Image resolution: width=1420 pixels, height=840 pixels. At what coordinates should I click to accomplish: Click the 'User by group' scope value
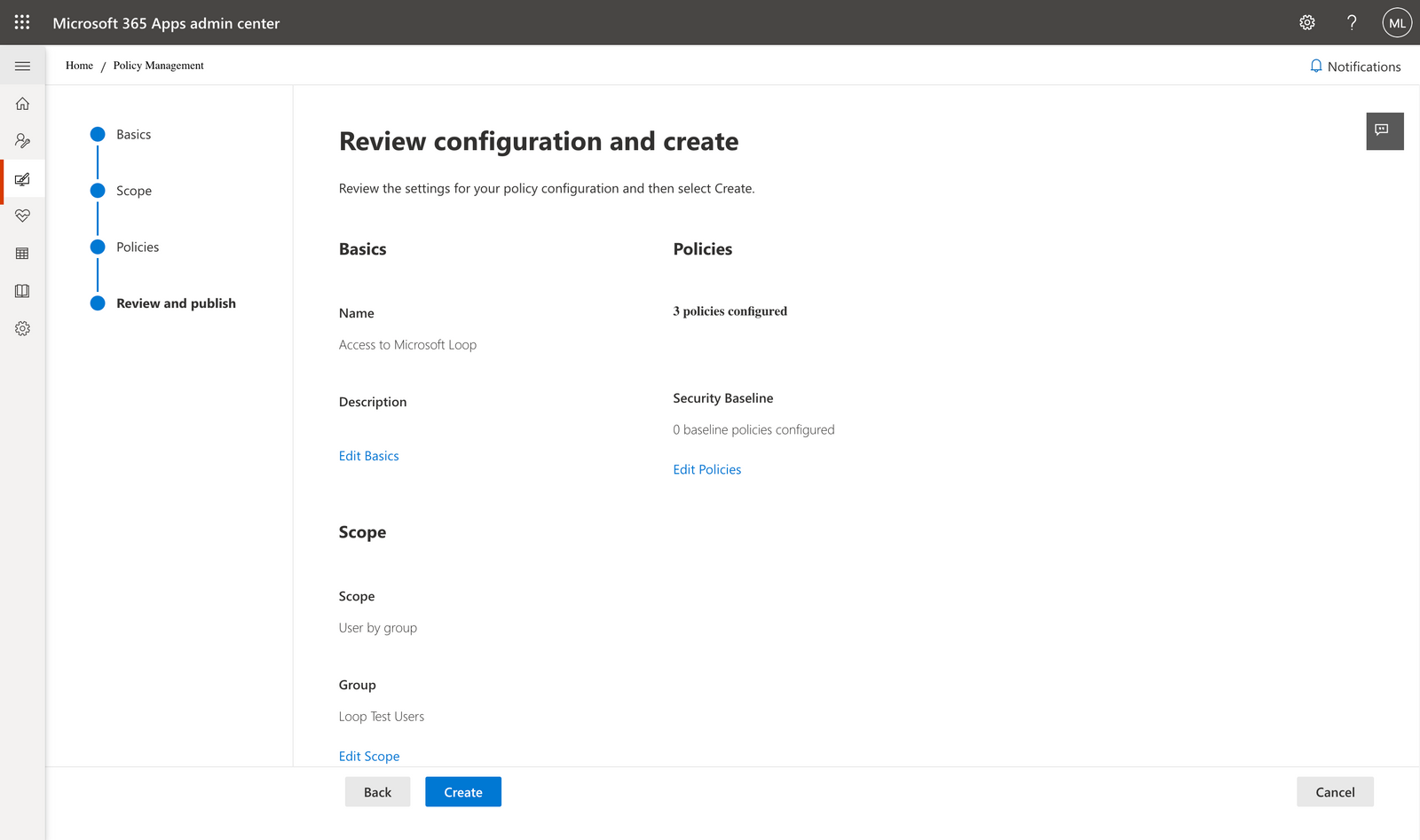coord(377,628)
